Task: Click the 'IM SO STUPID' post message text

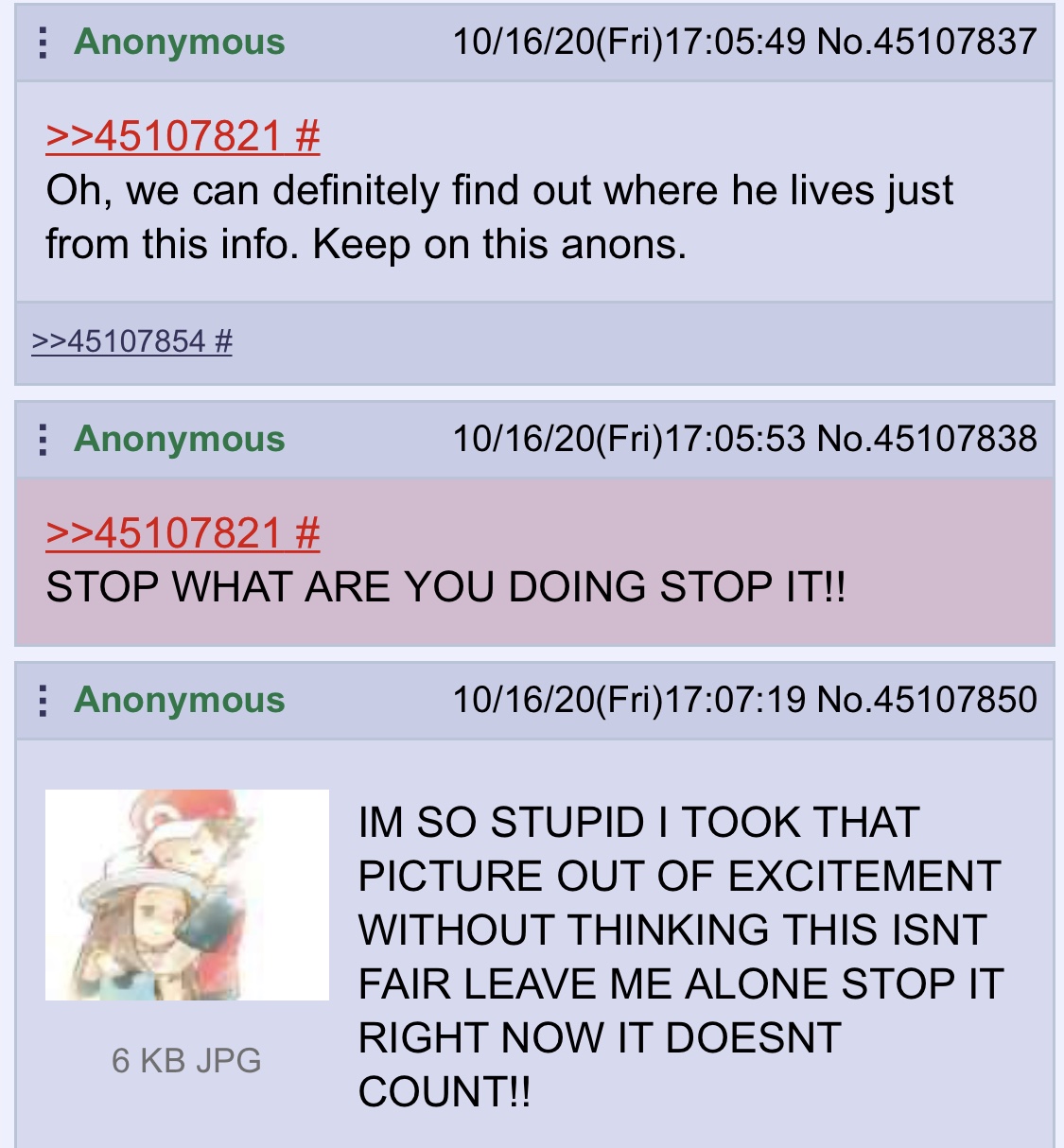Action: click(x=681, y=957)
